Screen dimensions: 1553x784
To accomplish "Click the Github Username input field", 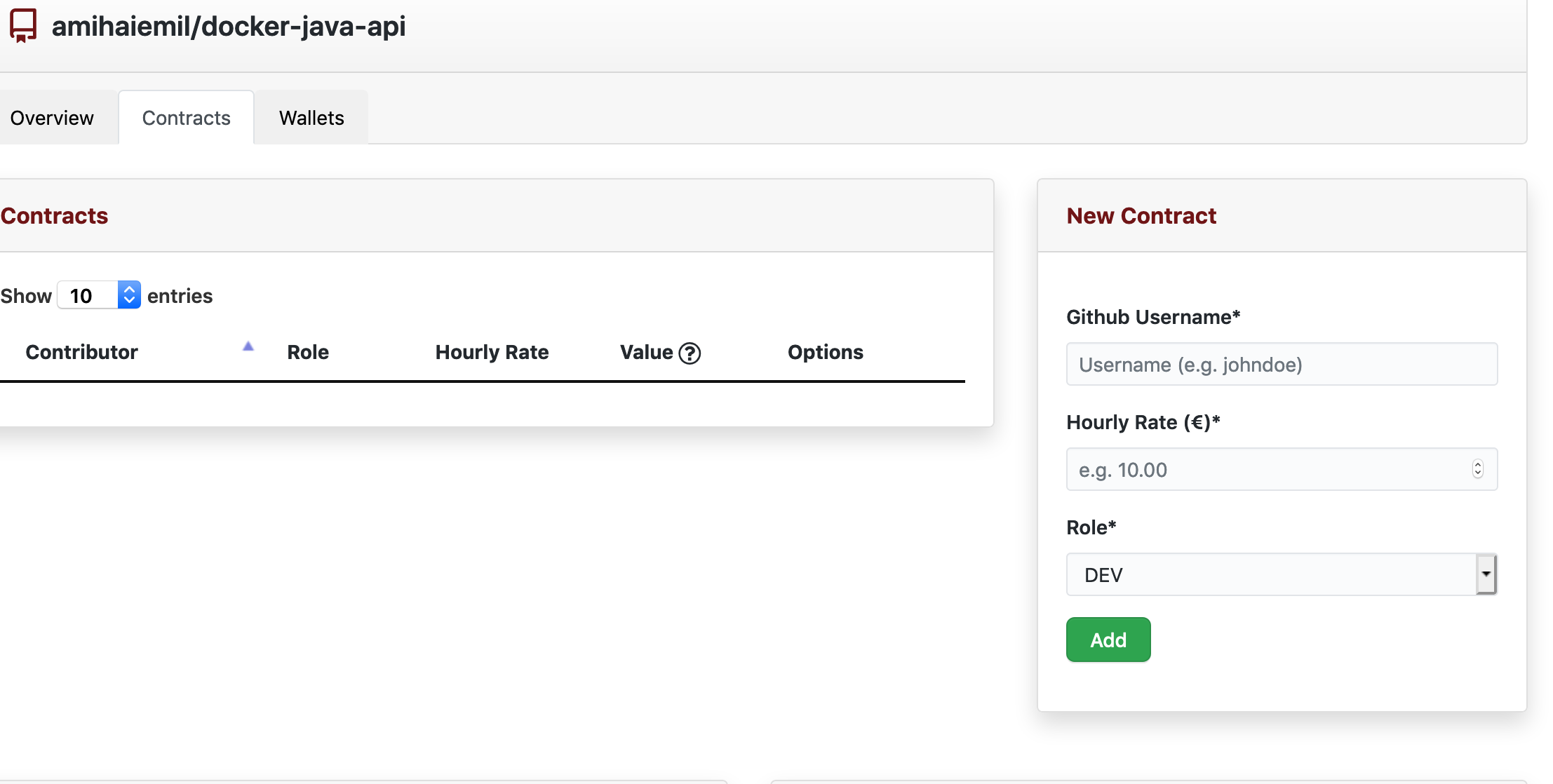I will click(x=1281, y=364).
